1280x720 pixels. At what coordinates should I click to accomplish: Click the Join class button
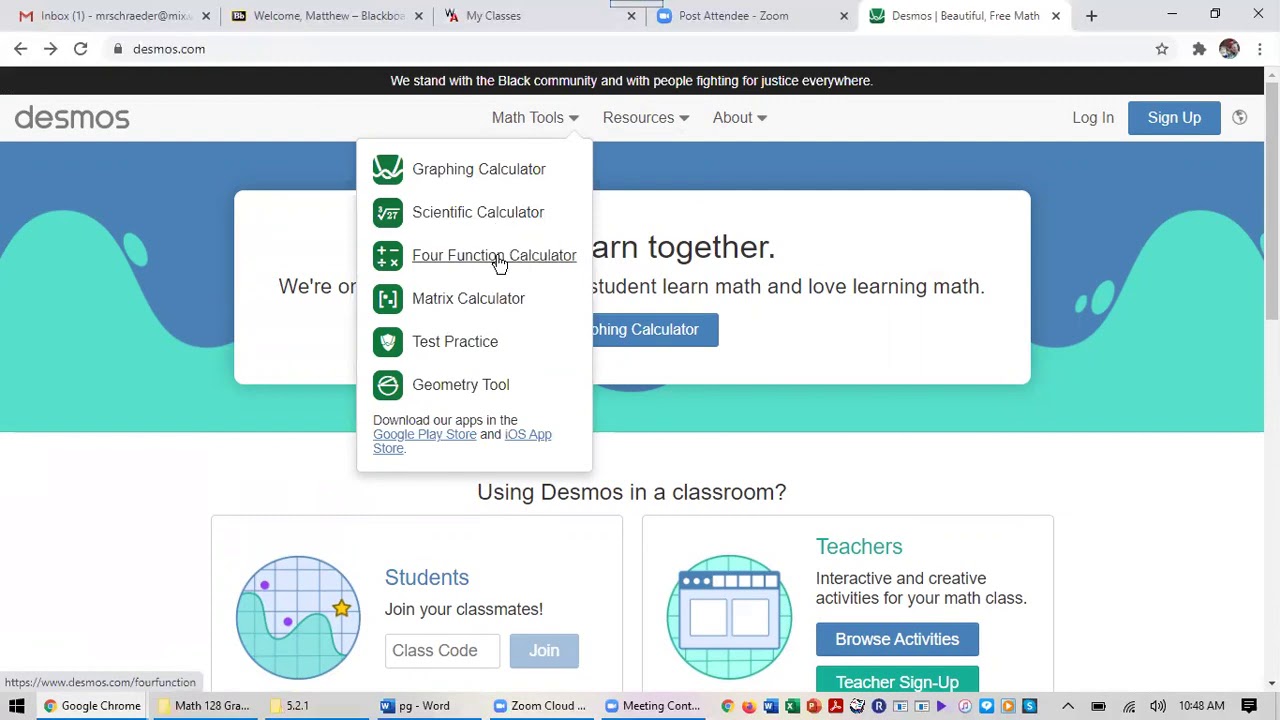point(544,650)
